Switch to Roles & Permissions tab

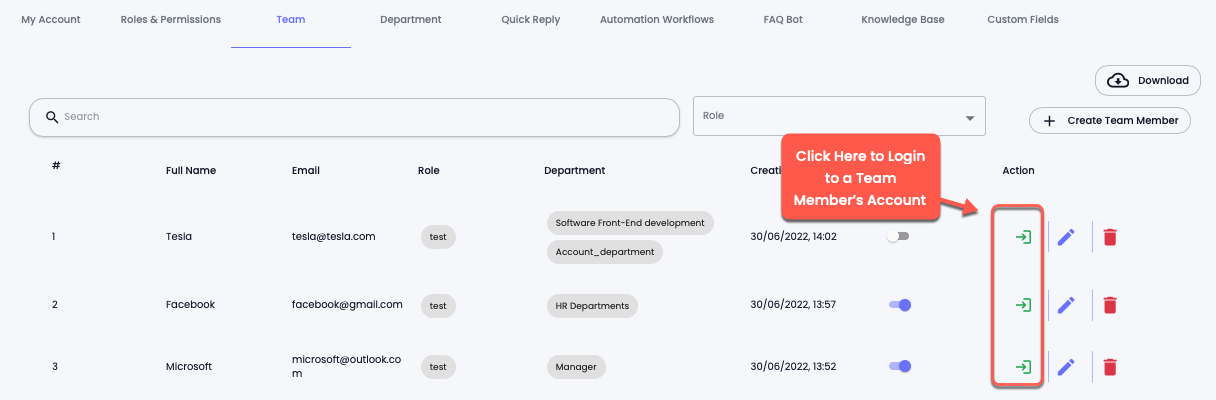170,20
